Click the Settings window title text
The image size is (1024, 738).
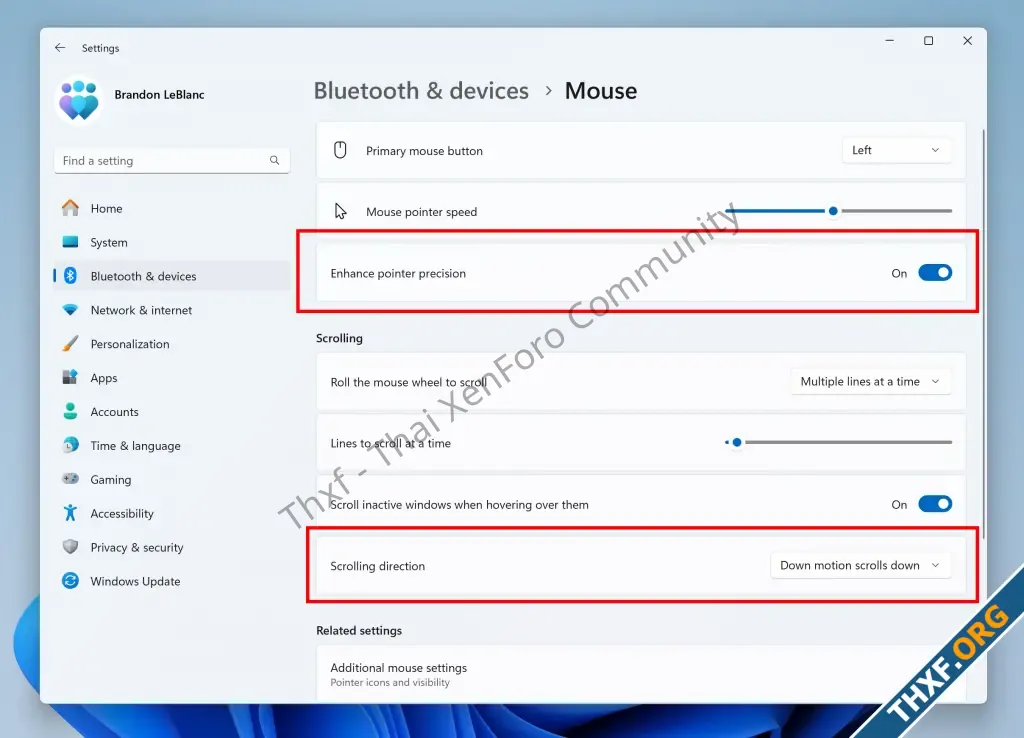click(x=101, y=48)
